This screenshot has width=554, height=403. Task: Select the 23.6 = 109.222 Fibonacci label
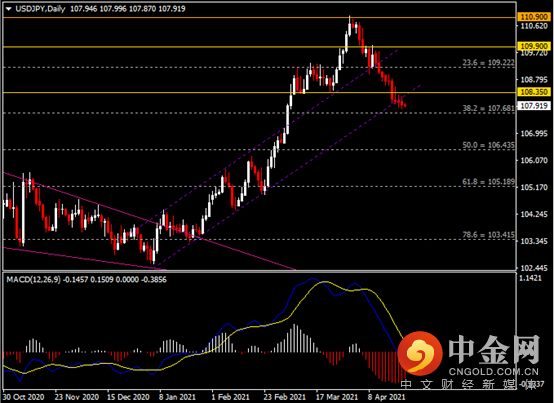pyautogui.click(x=488, y=63)
